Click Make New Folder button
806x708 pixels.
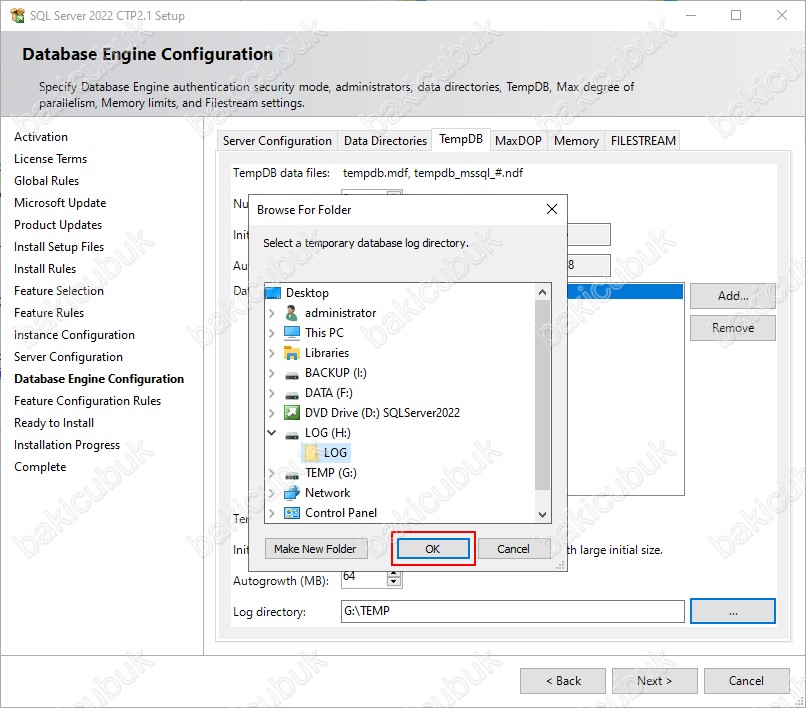(x=315, y=549)
